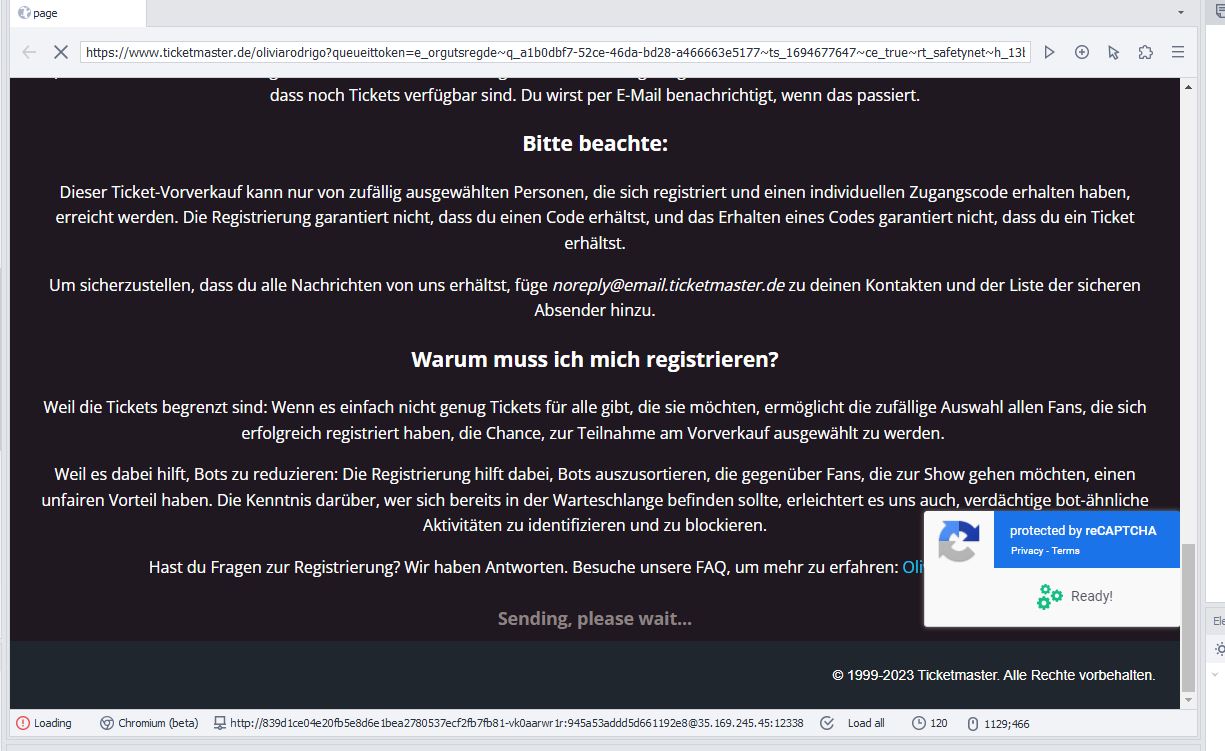Click the green gears Ready! icon
Screen dimensions: 1225x751
(1049, 596)
